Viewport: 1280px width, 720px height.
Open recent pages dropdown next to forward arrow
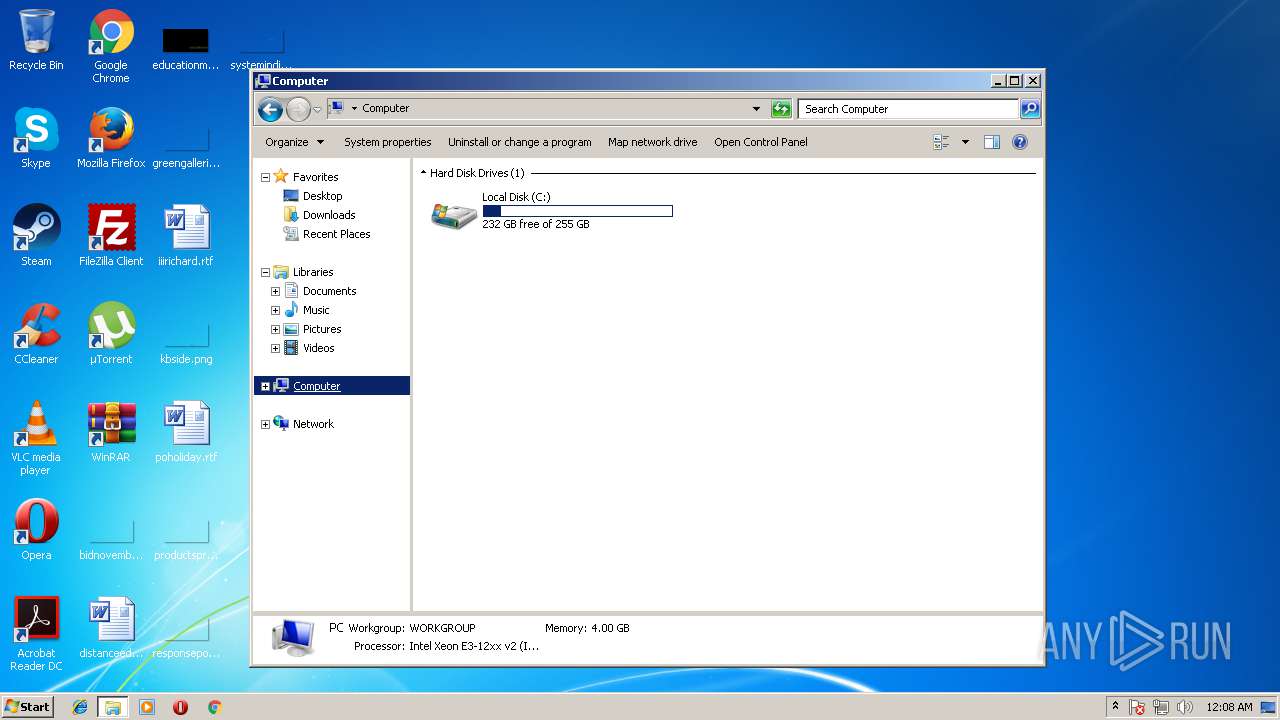click(x=318, y=109)
